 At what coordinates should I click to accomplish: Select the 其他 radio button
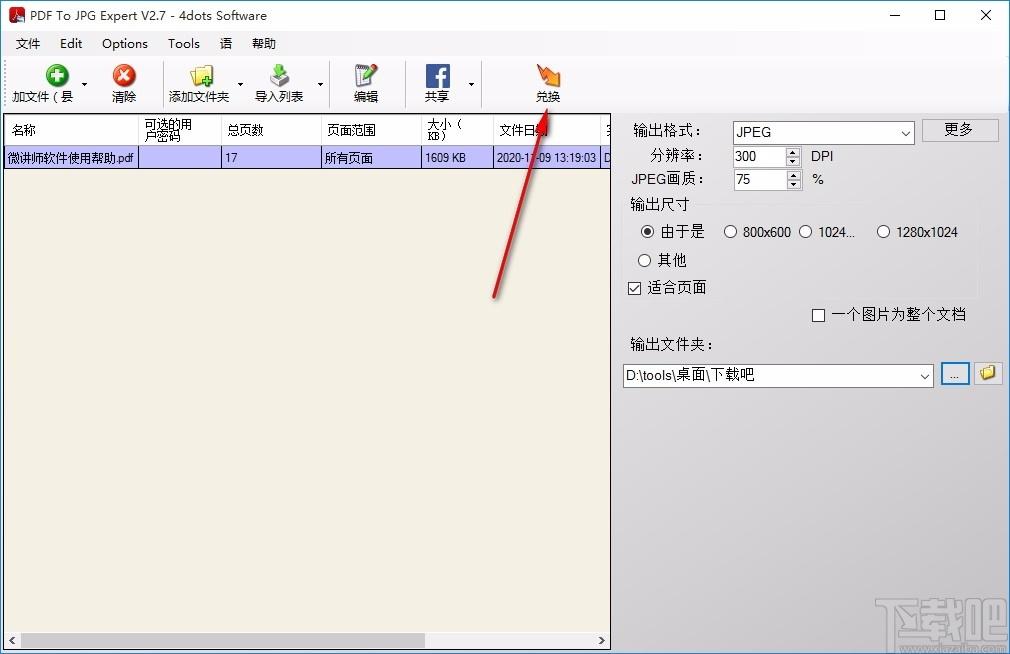644,260
